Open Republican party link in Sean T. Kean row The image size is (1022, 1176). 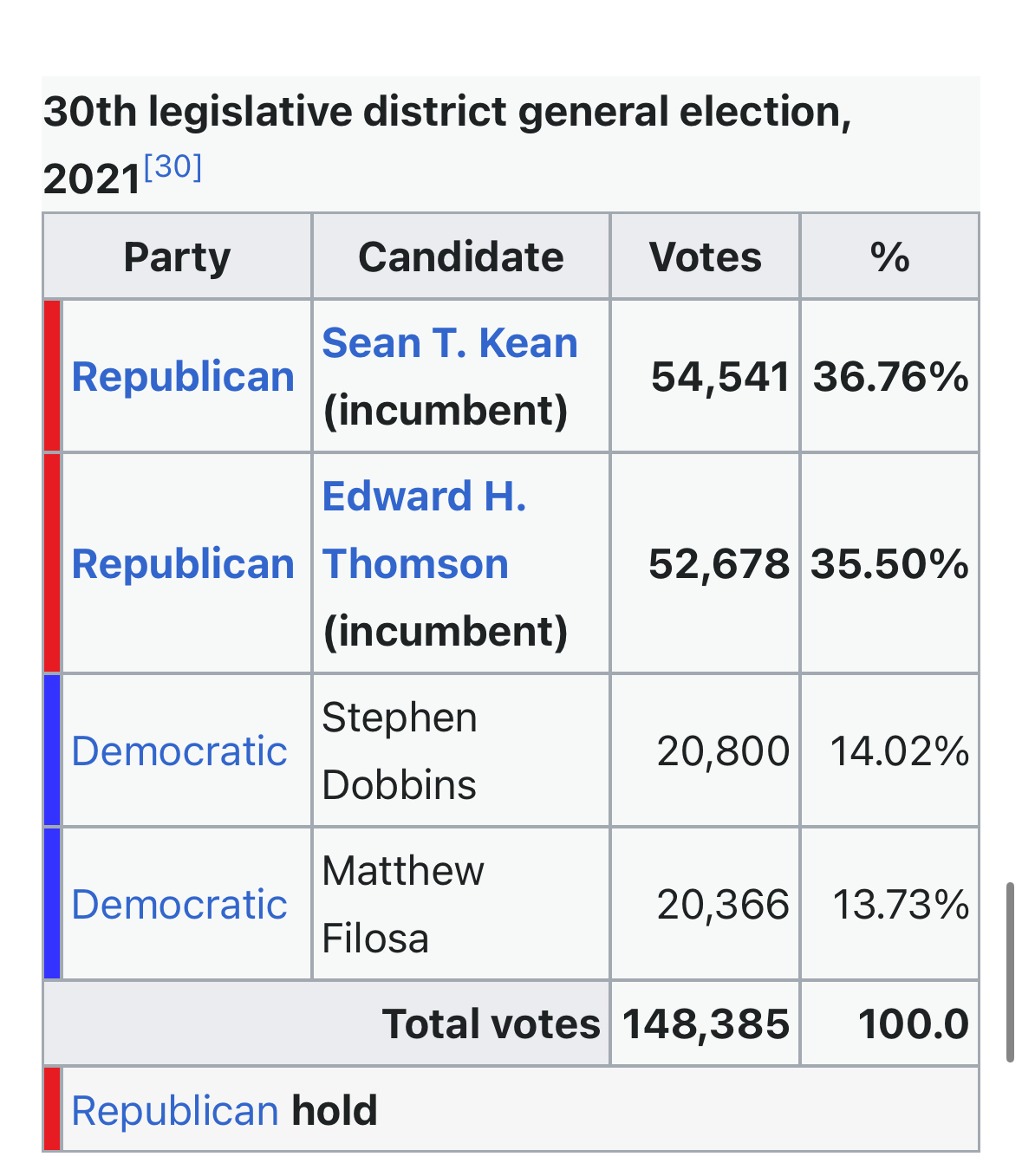(183, 377)
